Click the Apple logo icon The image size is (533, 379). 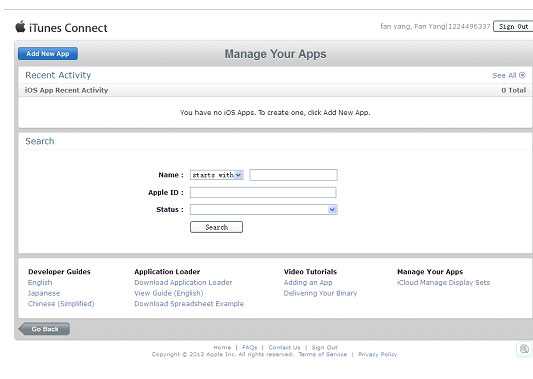pos(20,27)
